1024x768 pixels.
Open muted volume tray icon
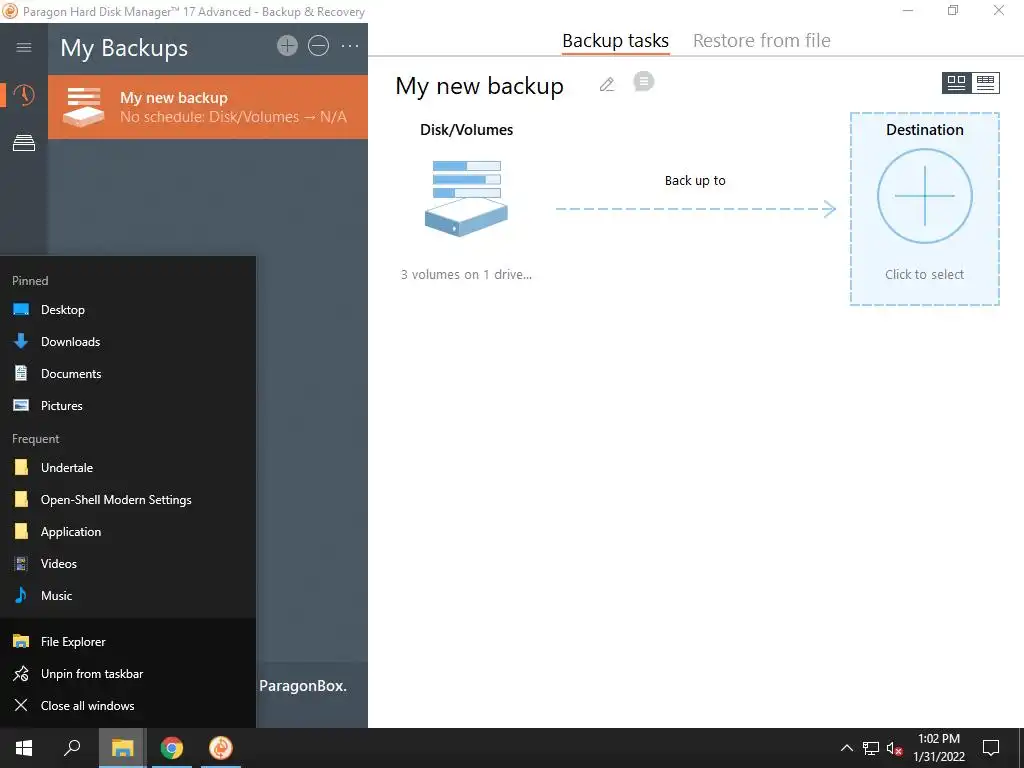(x=894, y=748)
